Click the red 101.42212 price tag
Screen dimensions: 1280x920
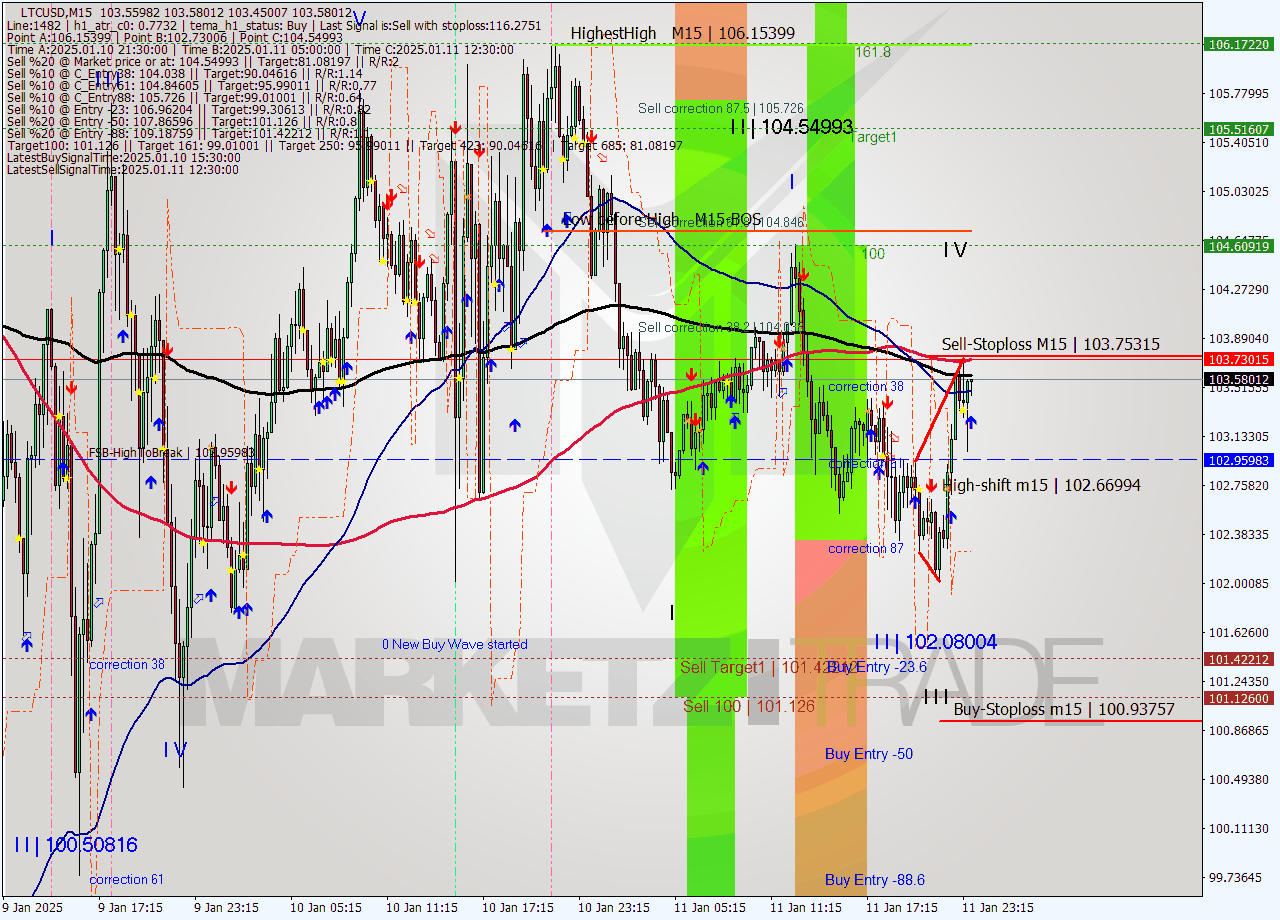pyautogui.click(x=1239, y=659)
